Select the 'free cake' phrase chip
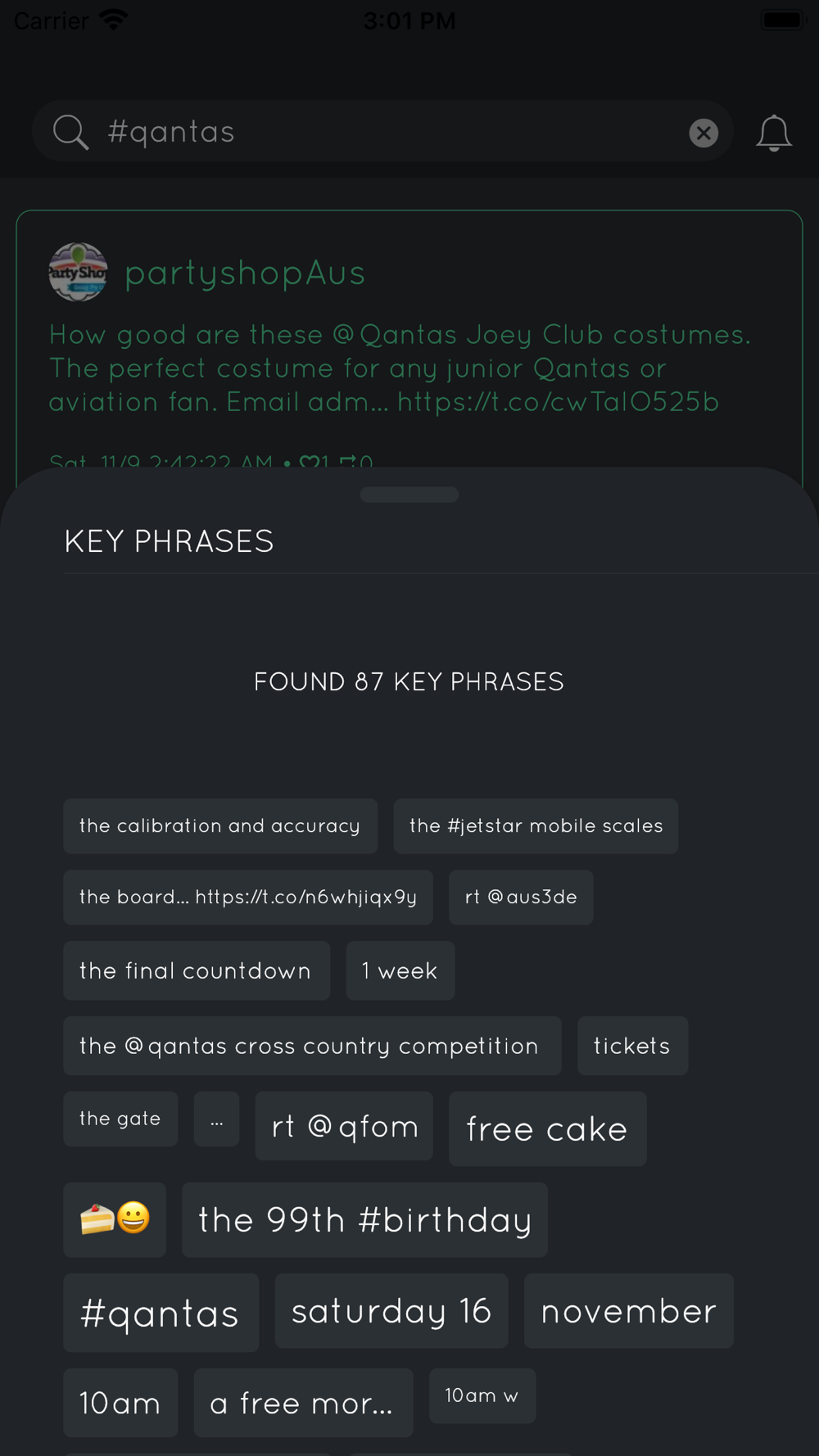This screenshot has width=819, height=1456. pyautogui.click(x=548, y=1128)
